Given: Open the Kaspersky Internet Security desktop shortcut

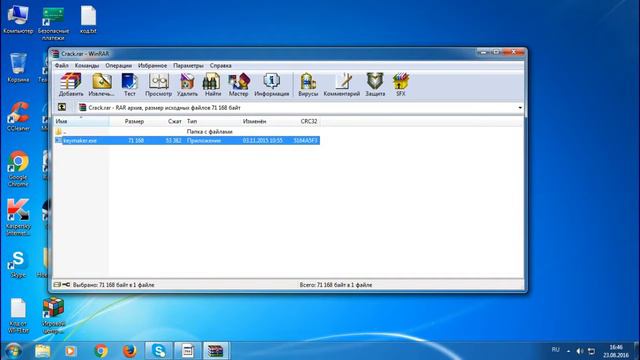Looking at the screenshot, I should pyautogui.click(x=18, y=218).
